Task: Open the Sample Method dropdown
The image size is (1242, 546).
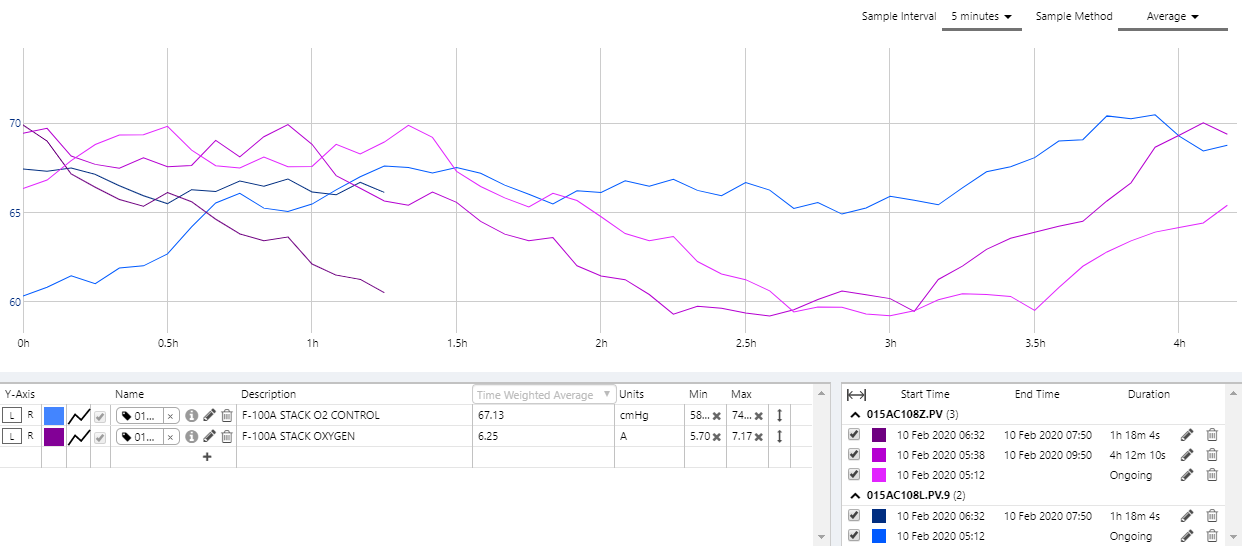Action: [x=1172, y=17]
